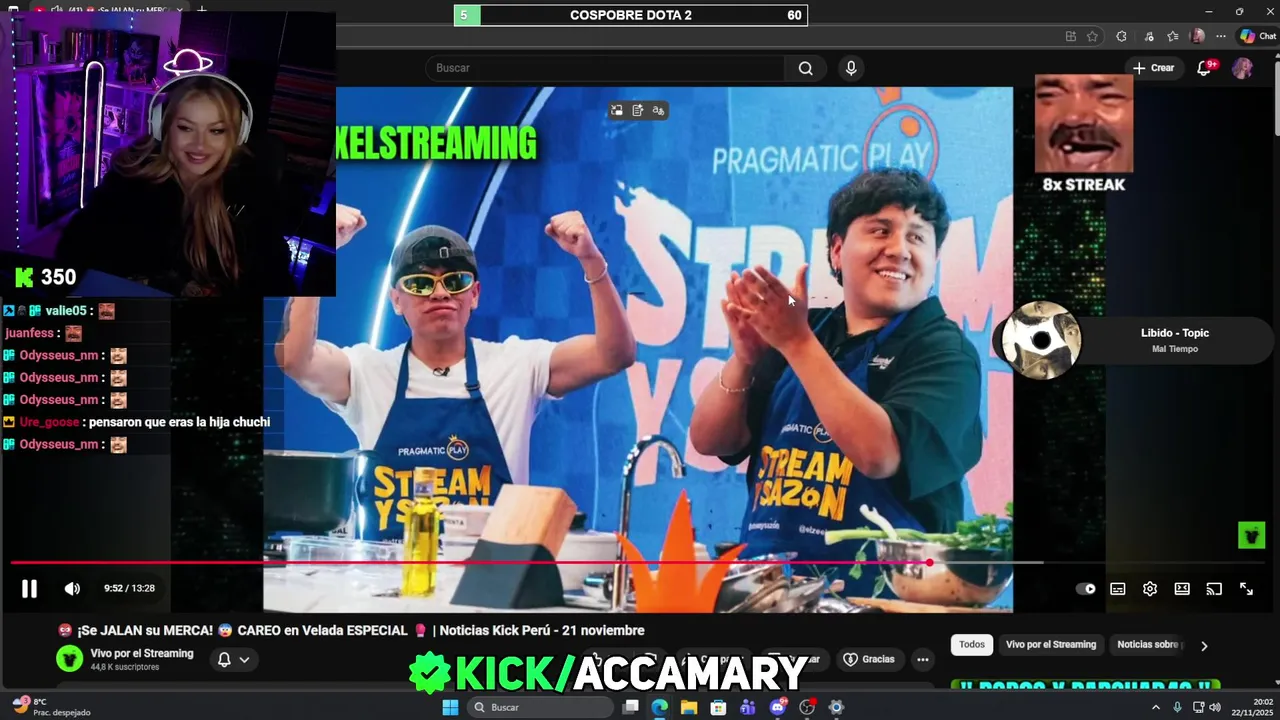The width and height of the screenshot is (1280, 720).
Task: Mute the video volume speaker icon
Action: tap(72, 589)
